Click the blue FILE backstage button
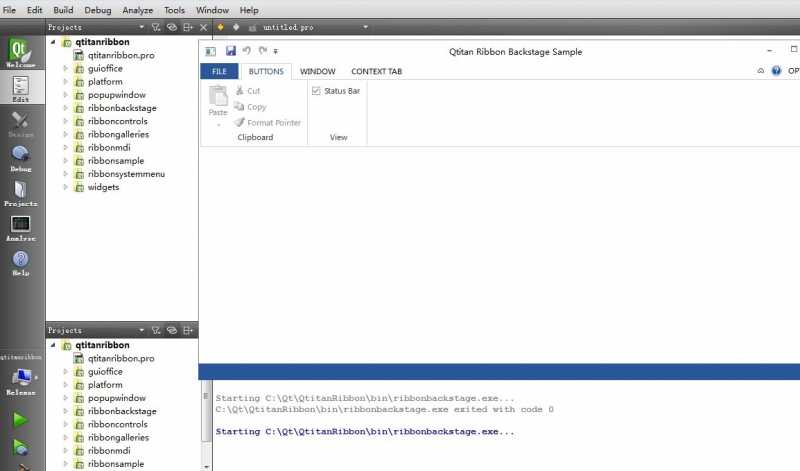800x471 pixels. coord(219,71)
